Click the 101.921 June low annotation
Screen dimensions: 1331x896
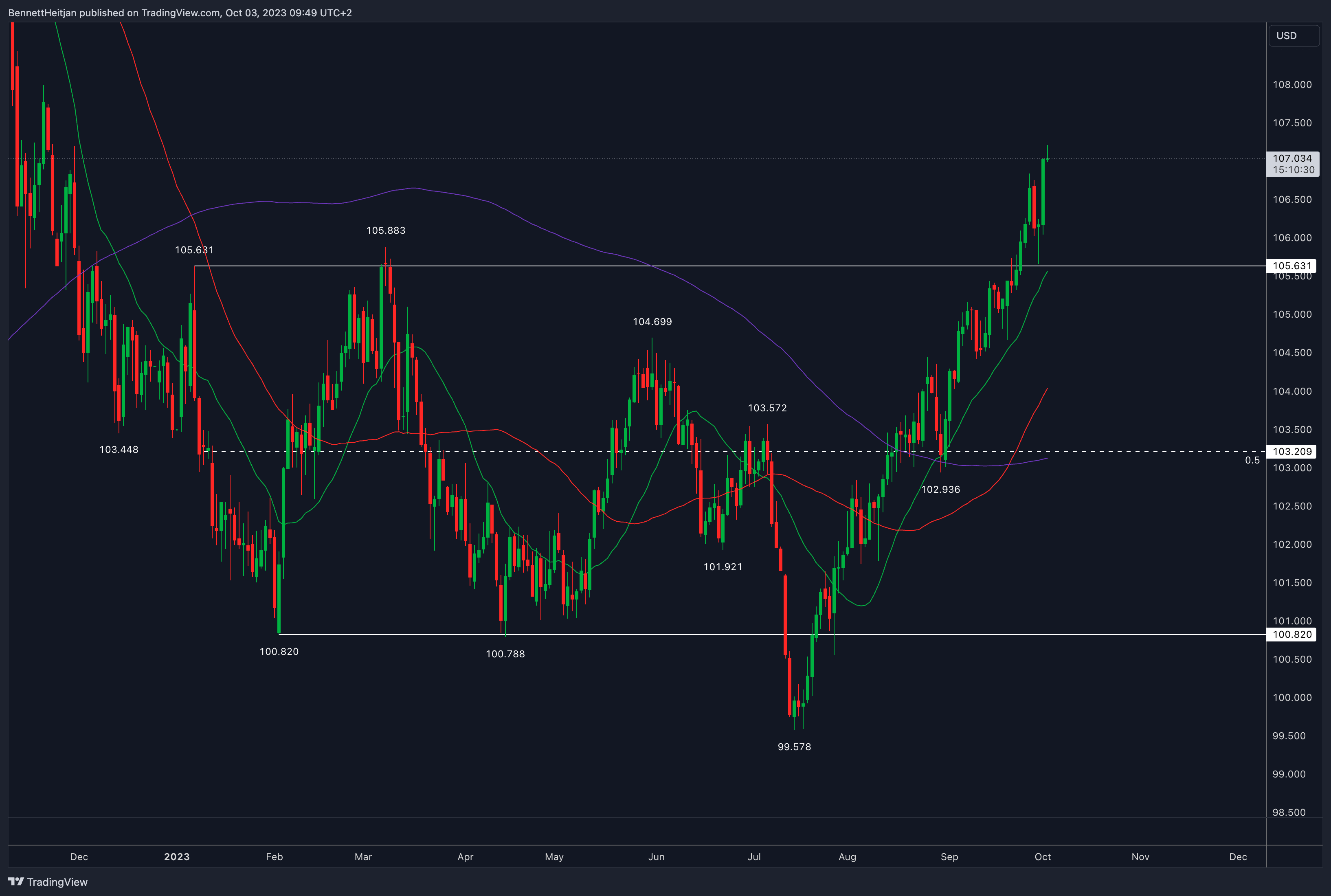(723, 567)
